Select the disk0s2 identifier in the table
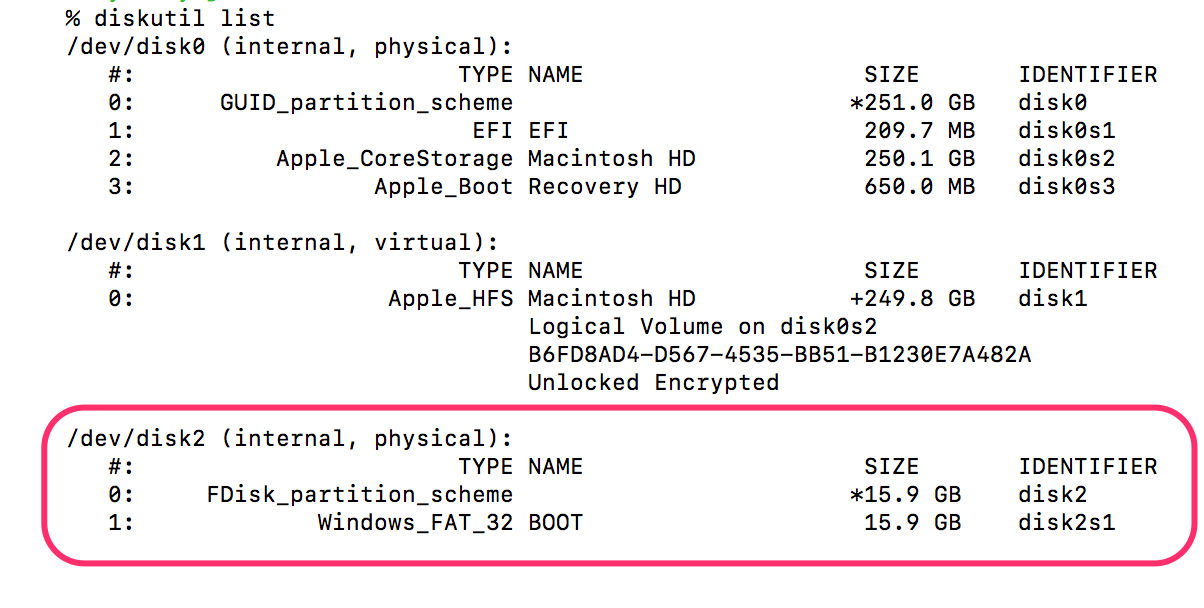This screenshot has width=1204, height=608. [x=1066, y=158]
